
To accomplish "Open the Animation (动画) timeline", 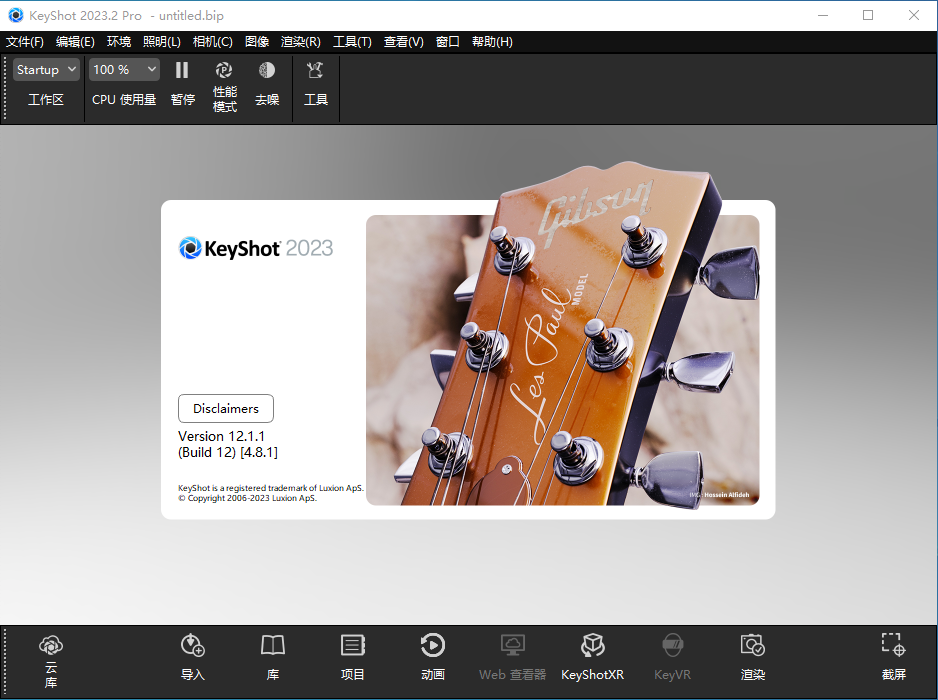I will [x=433, y=656].
